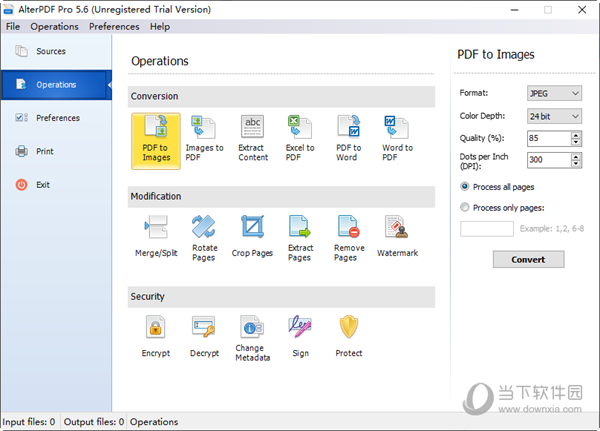Click the page range input field
The image size is (600, 431).
click(487, 229)
